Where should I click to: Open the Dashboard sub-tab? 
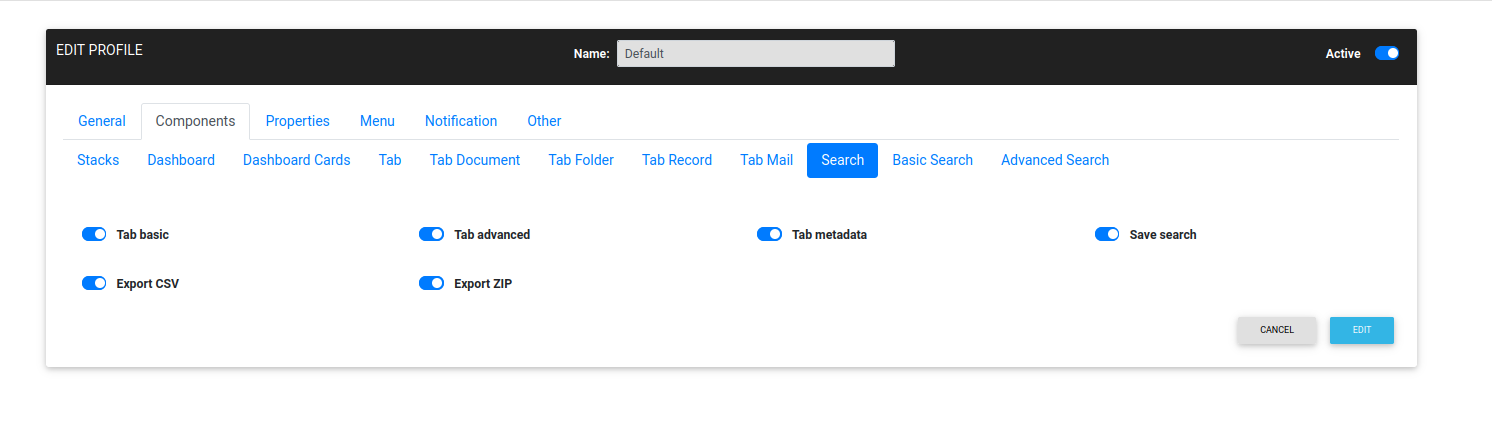[x=181, y=160]
